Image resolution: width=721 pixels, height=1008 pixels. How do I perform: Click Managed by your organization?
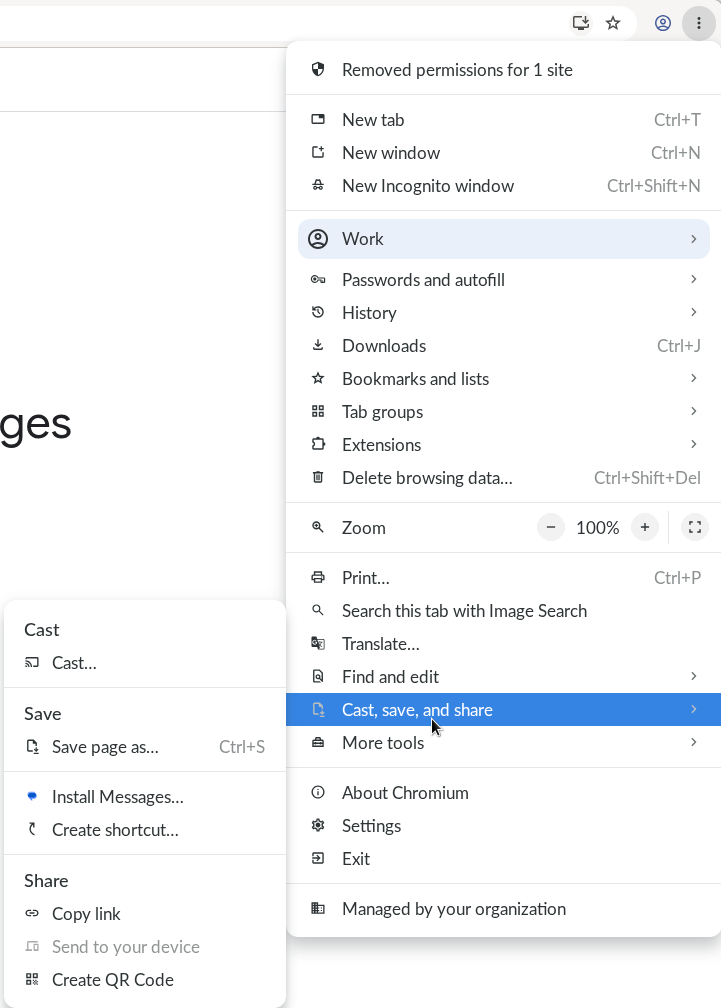coord(504,909)
